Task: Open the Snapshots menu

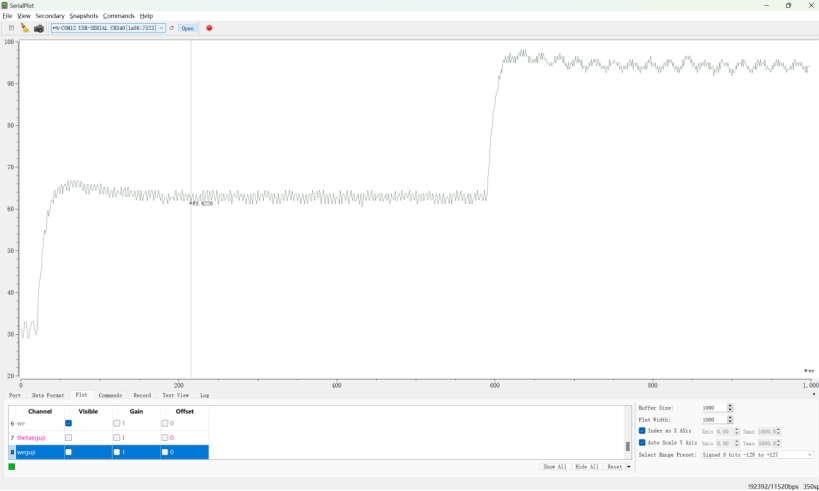Action: [84, 16]
